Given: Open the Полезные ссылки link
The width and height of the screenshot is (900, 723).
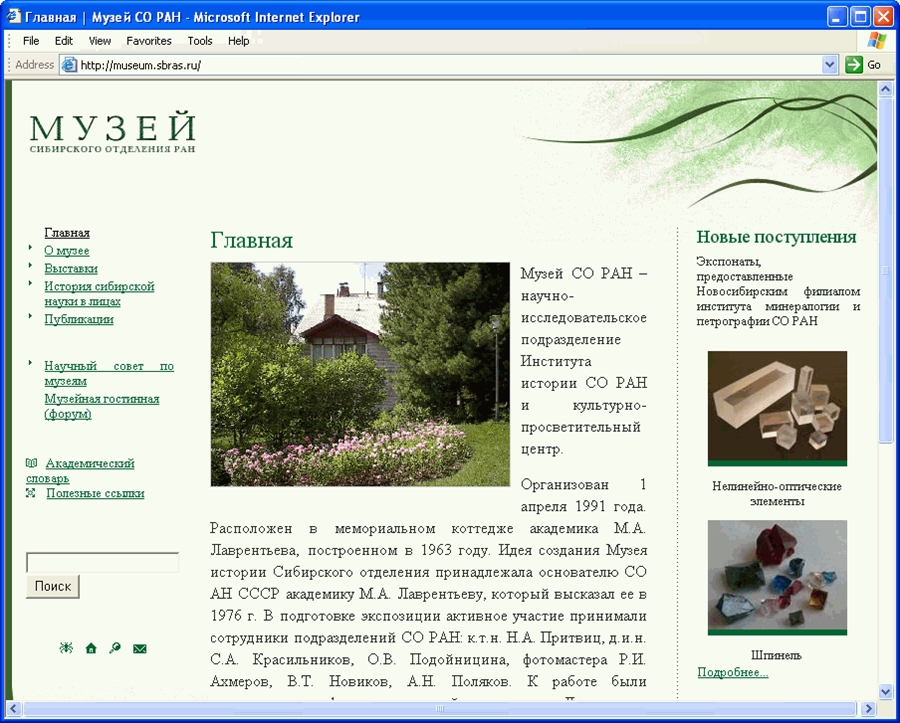Looking at the screenshot, I should click(95, 493).
